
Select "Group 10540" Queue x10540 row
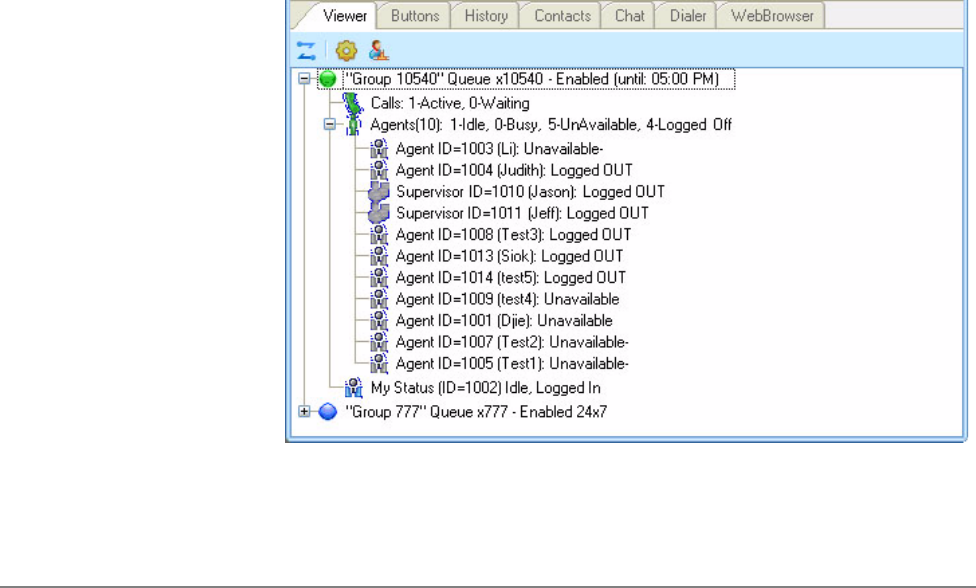pos(532,79)
